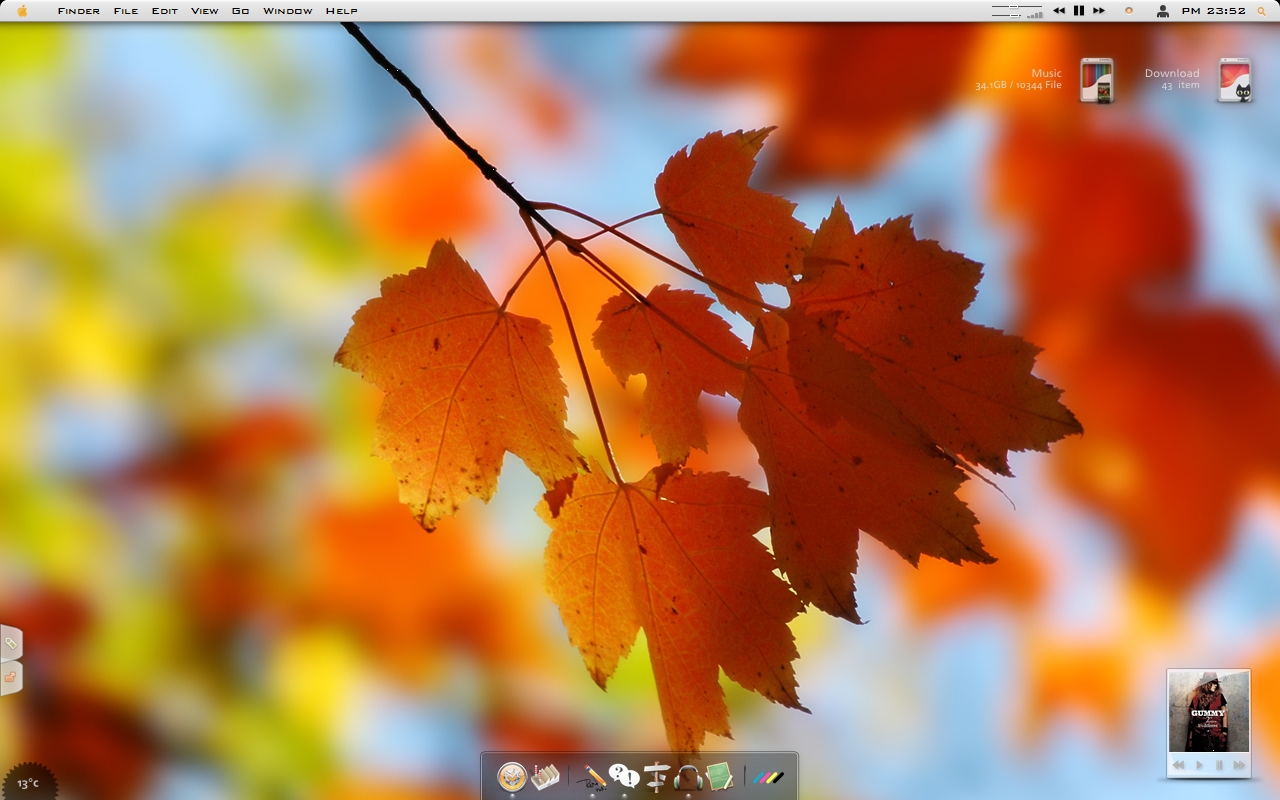
Task: Open Spotlight search magnifier
Action: (x=1262, y=11)
